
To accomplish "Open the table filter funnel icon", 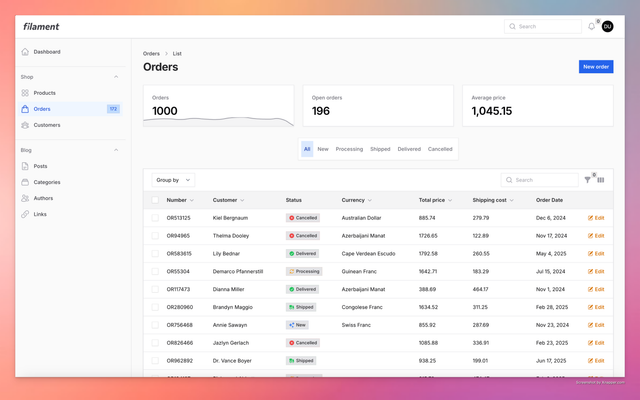I will tap(587, 180).
